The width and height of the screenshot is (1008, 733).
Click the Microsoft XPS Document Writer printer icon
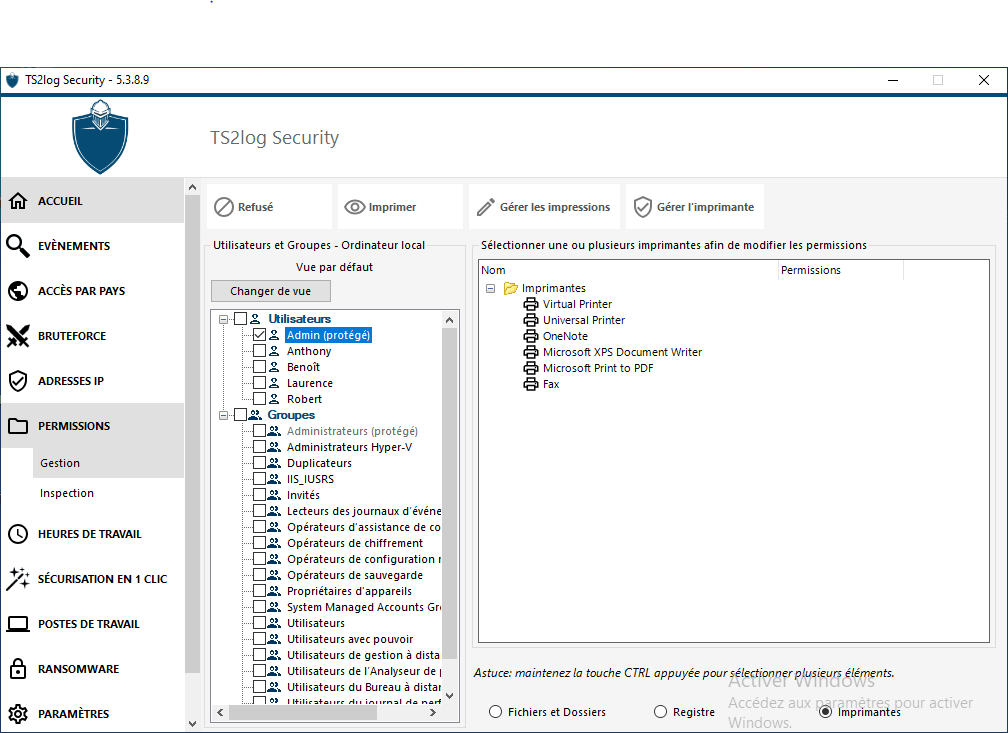(x=531, y=352)
